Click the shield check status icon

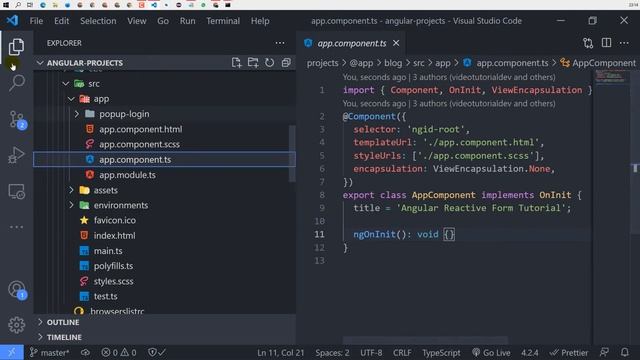[x=156, y=352]
